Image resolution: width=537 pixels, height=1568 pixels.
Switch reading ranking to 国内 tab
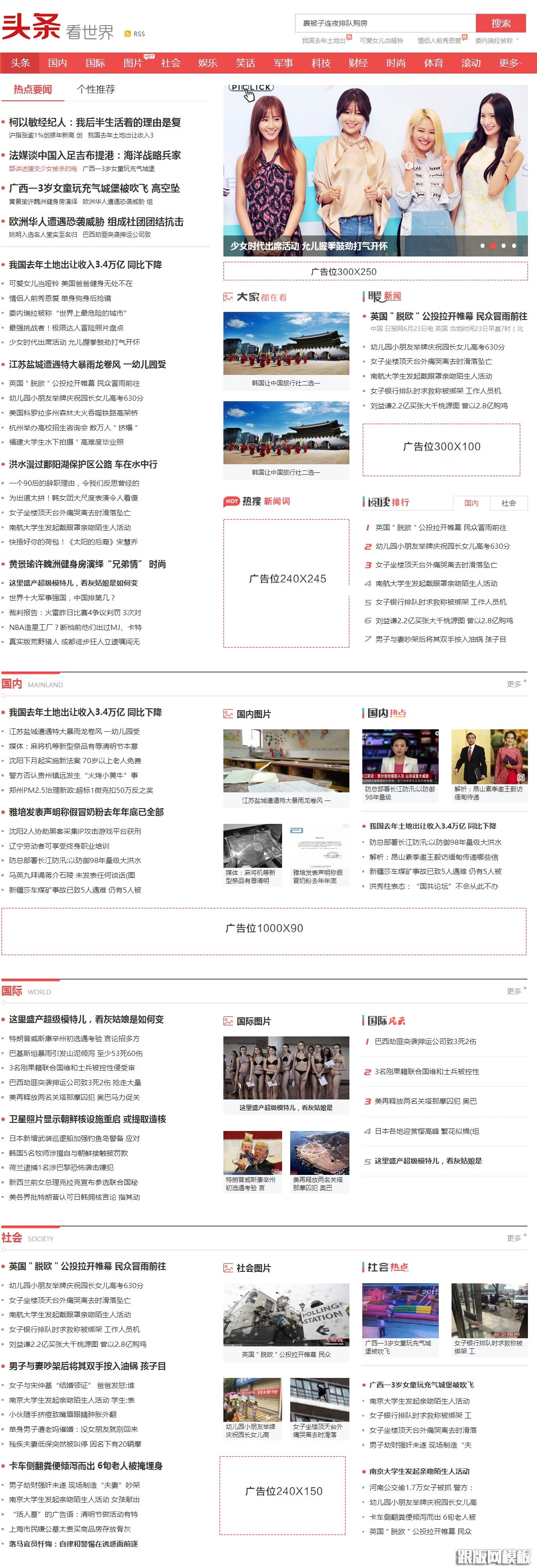471,503
